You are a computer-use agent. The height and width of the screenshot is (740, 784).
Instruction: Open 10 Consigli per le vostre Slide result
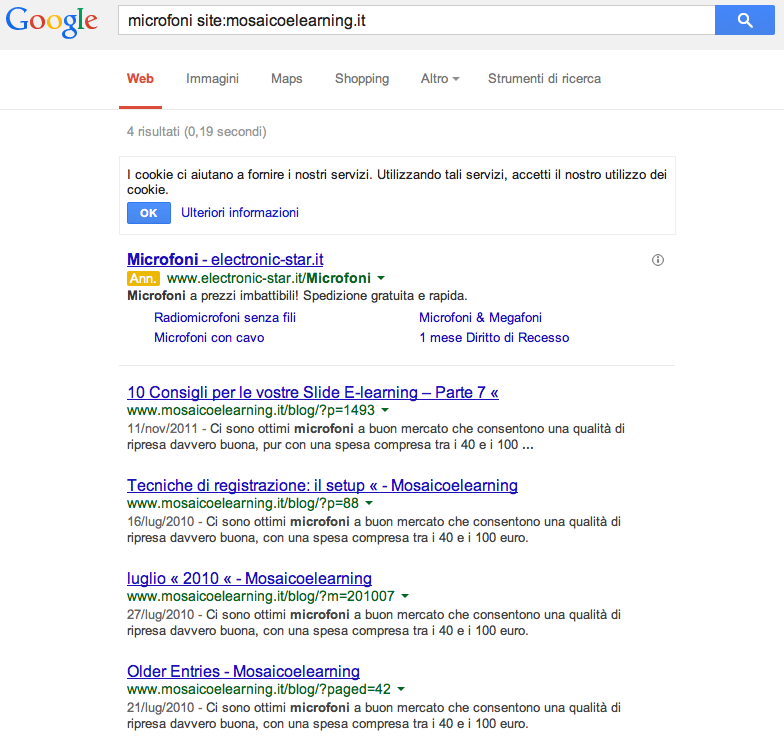[312, 392]
